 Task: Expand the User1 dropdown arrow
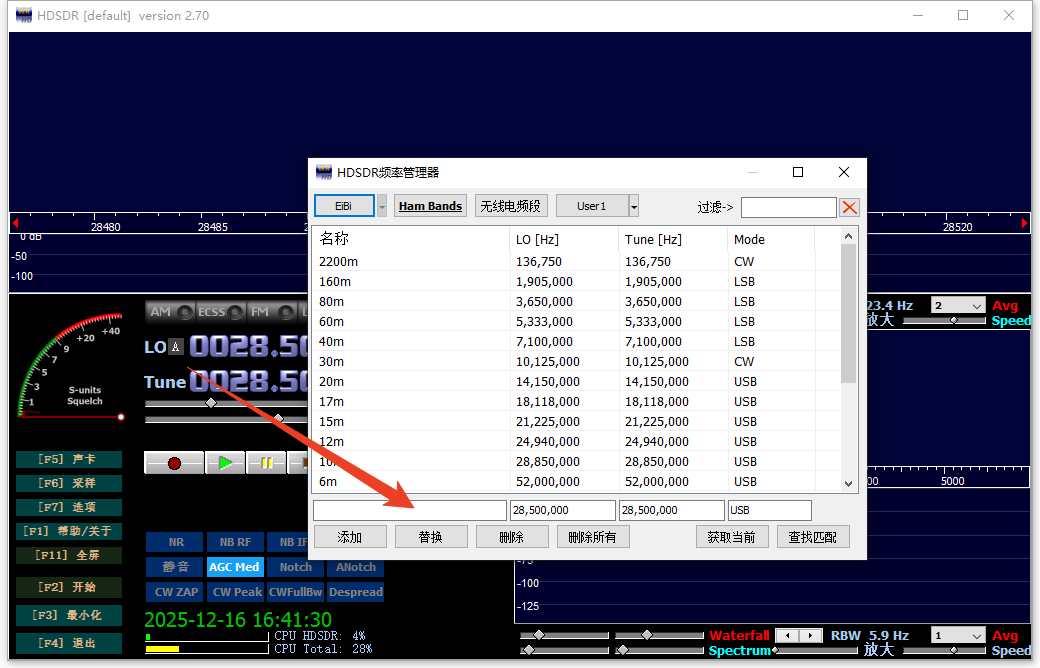point(634,206)
